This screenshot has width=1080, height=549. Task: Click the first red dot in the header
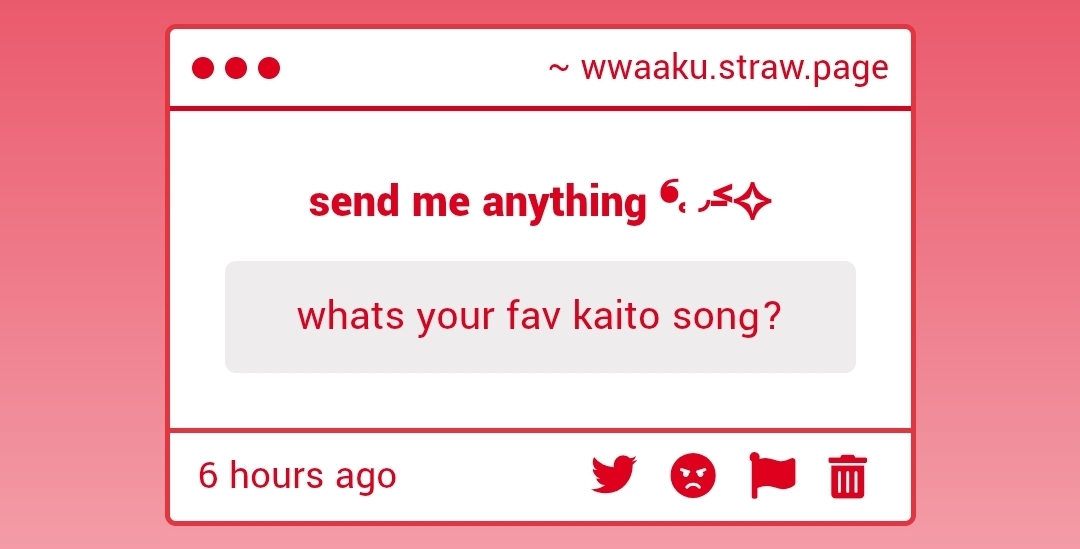(x=203, y=68)
